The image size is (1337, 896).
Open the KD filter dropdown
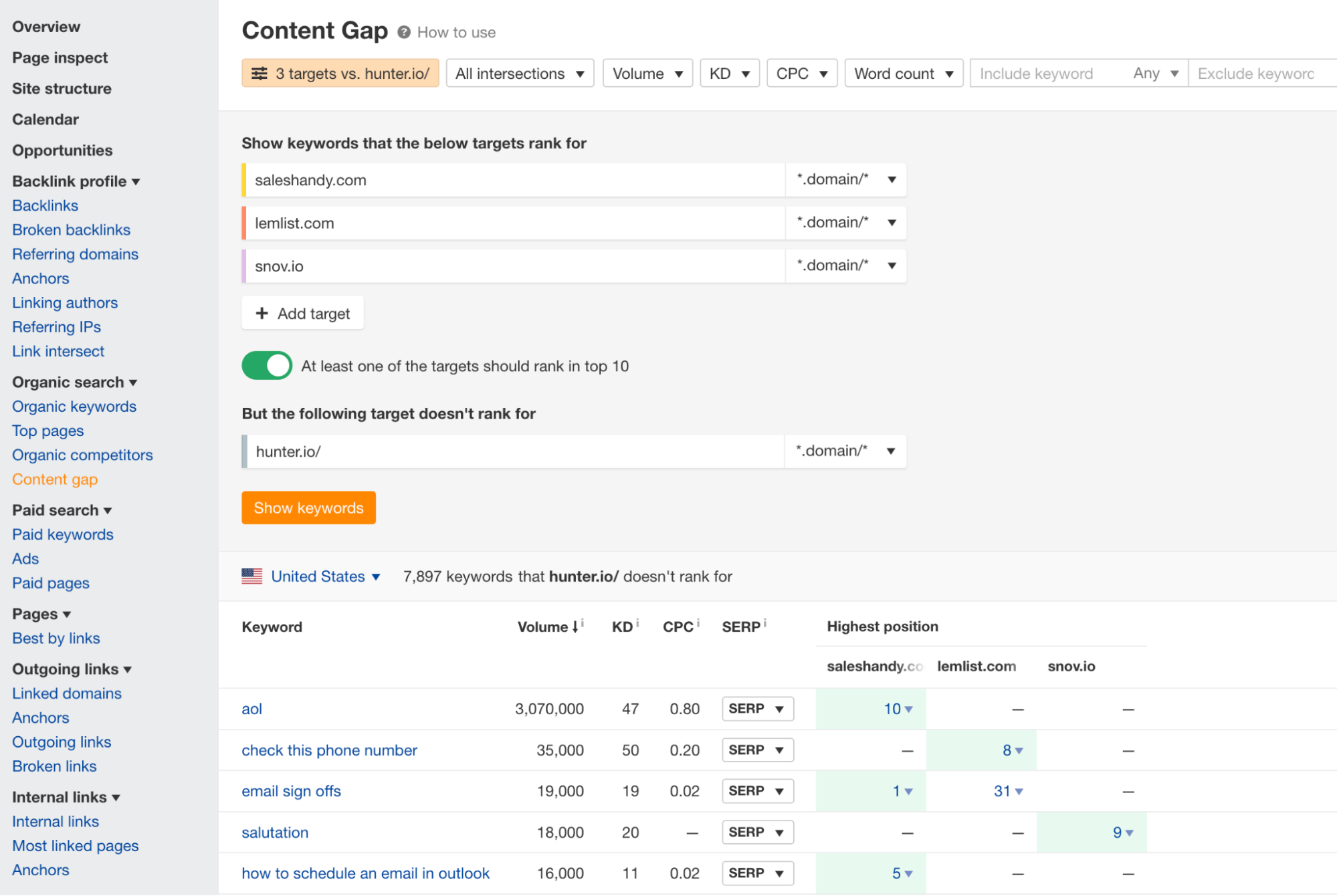pos(729,74)
